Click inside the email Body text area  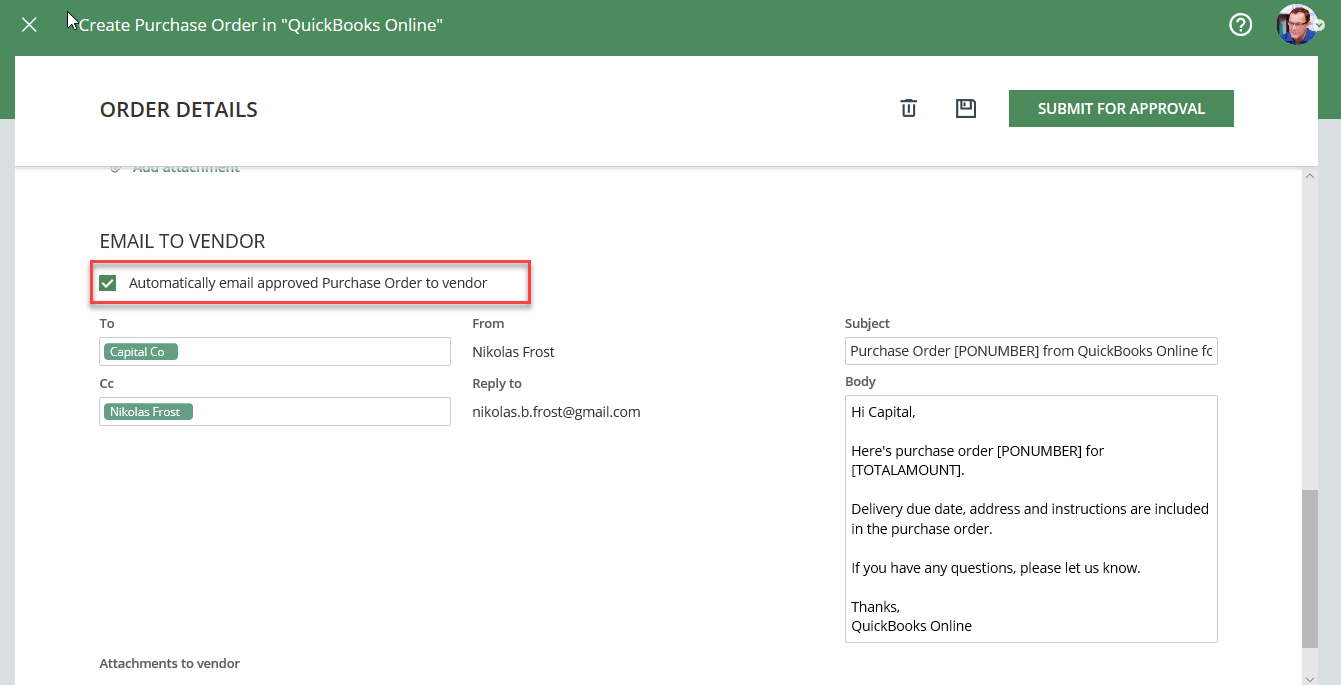tap(1031, 519)
